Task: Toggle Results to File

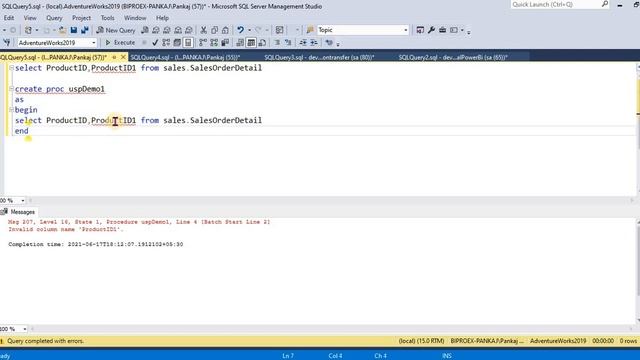Action: [262, 42]
